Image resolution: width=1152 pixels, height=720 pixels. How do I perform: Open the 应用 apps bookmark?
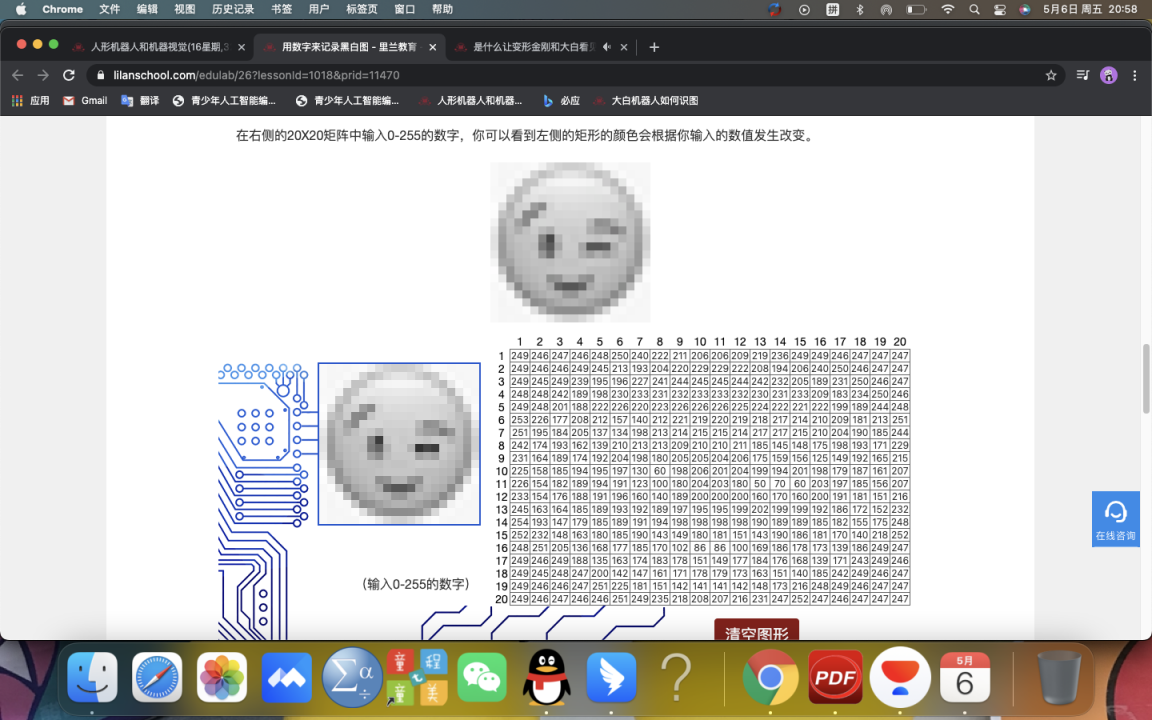click(30, 101)
